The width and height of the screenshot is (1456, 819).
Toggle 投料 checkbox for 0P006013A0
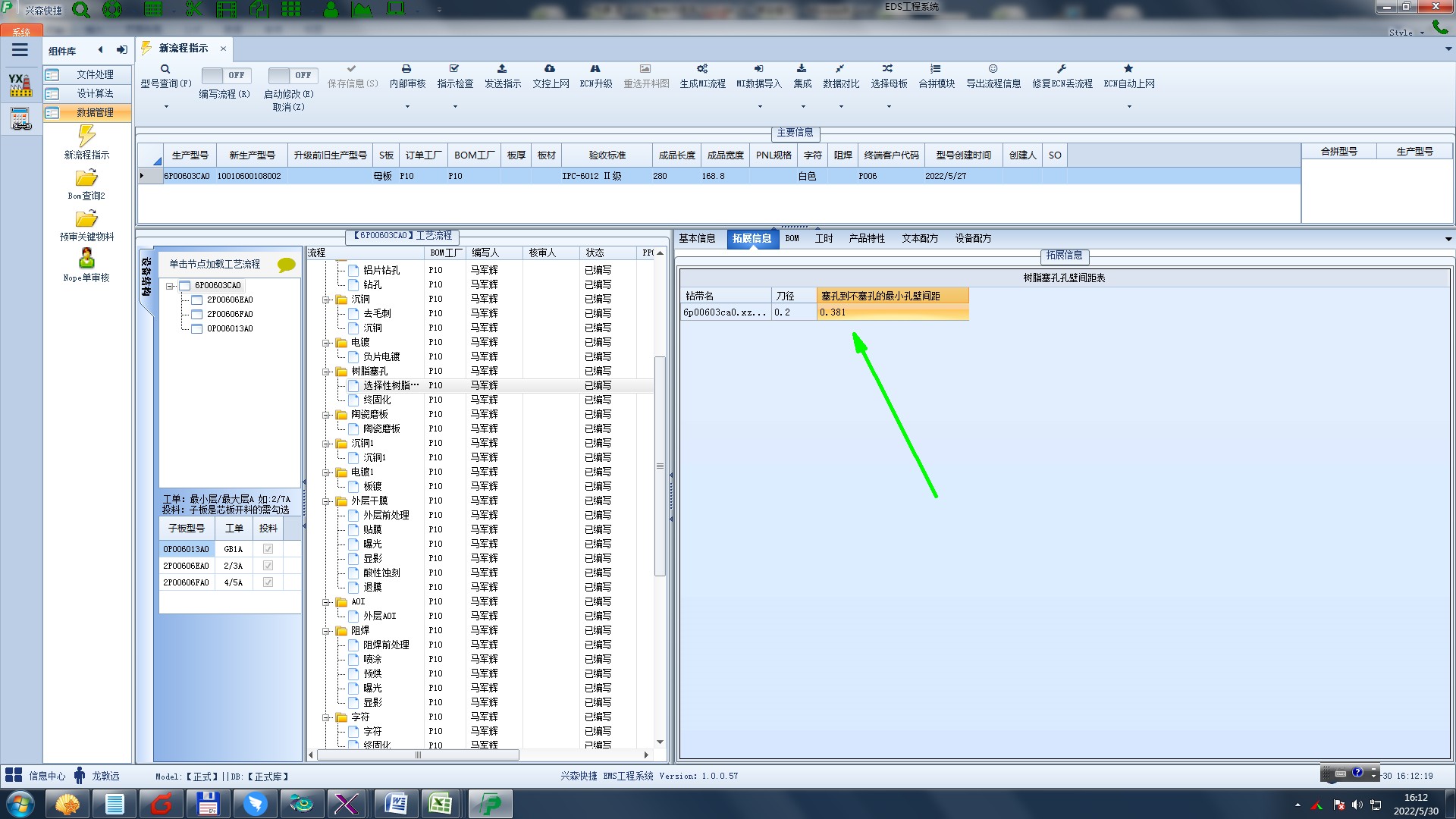pyautogui.click(x=268, y=549)
